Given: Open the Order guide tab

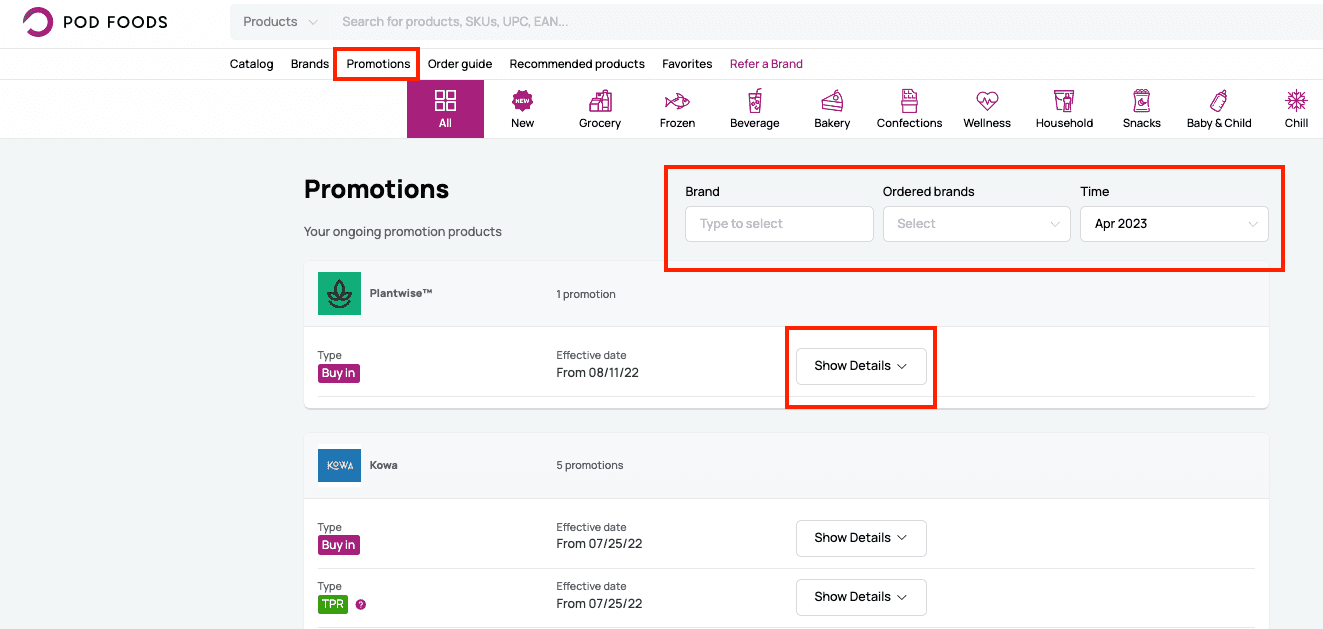Looking at the screenshot, I should tap(460, 64).
